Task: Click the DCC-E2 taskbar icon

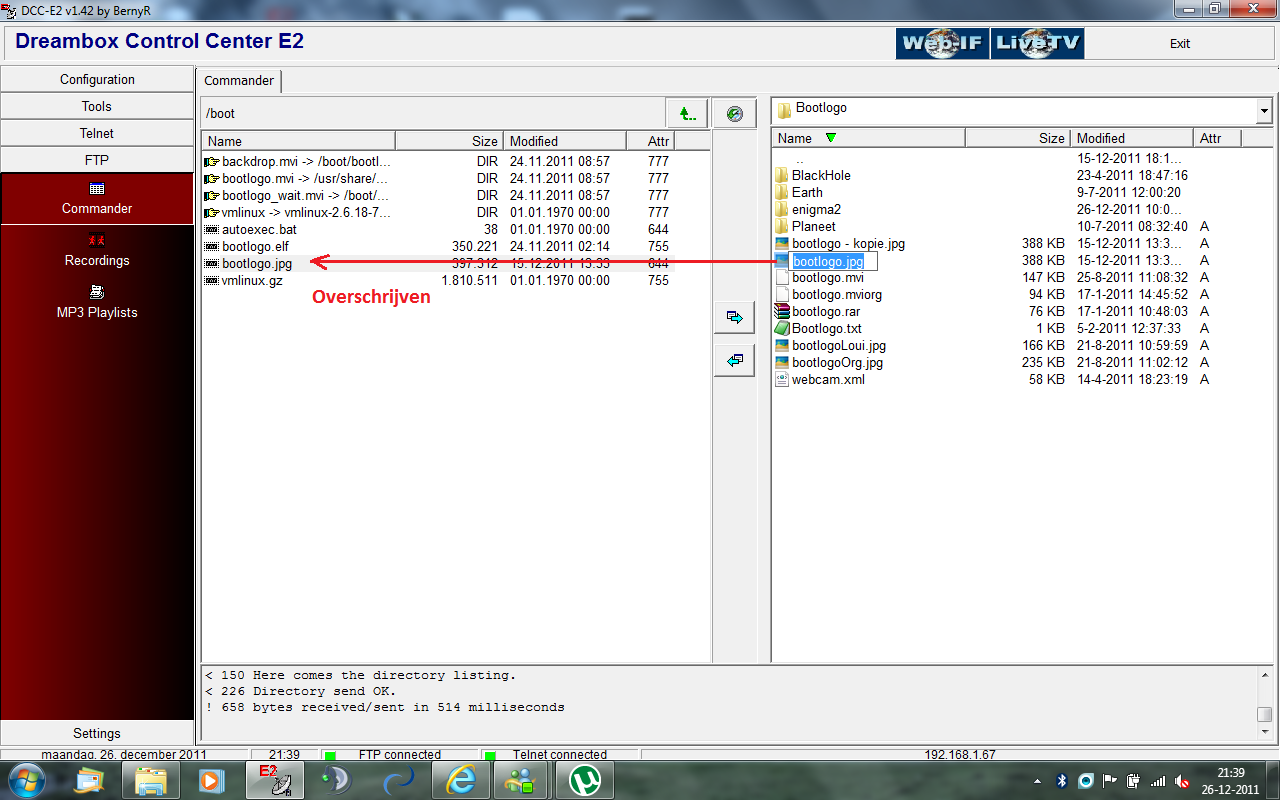Action: (275, 780)
